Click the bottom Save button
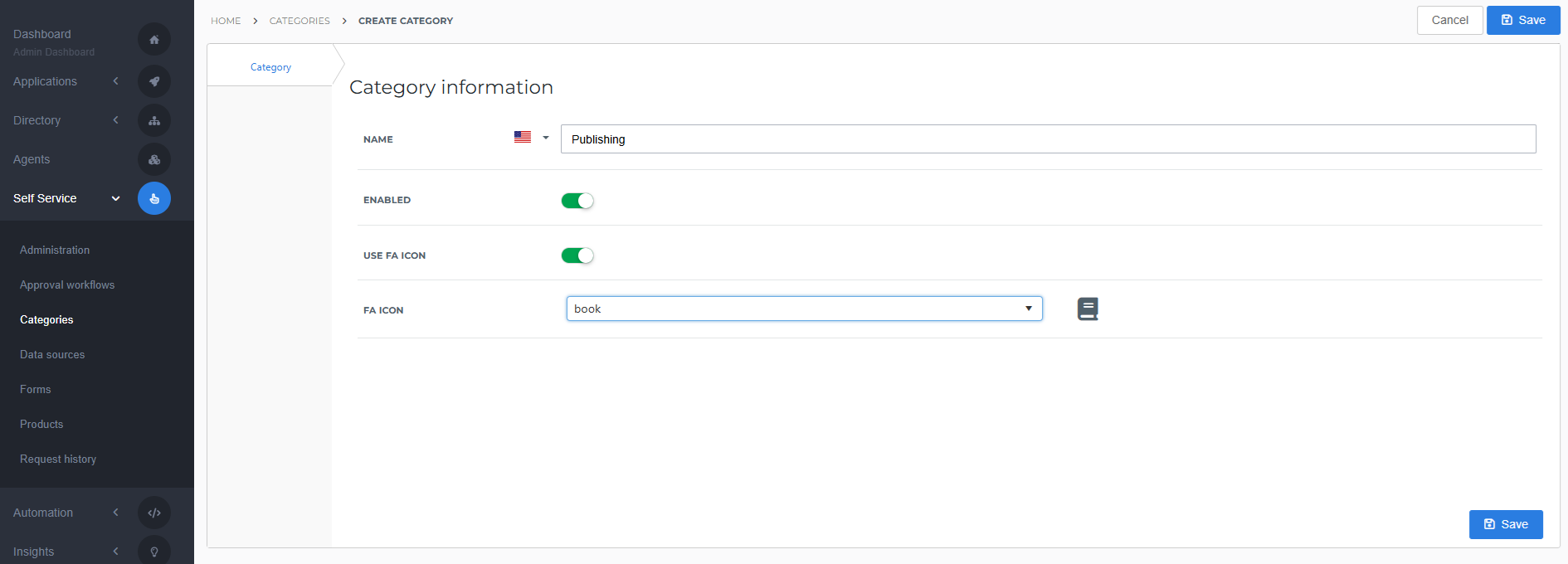Screen dimensions: 1568x564 (1506, 524)
